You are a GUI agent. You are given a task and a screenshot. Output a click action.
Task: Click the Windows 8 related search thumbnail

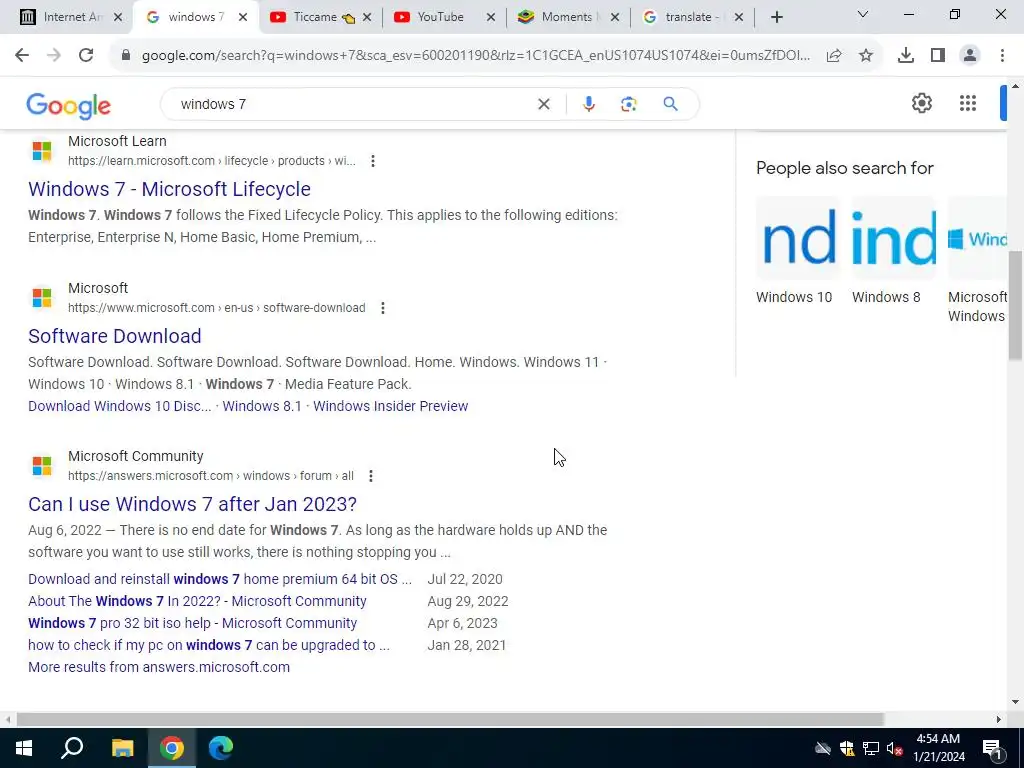[x=893, y=238]
